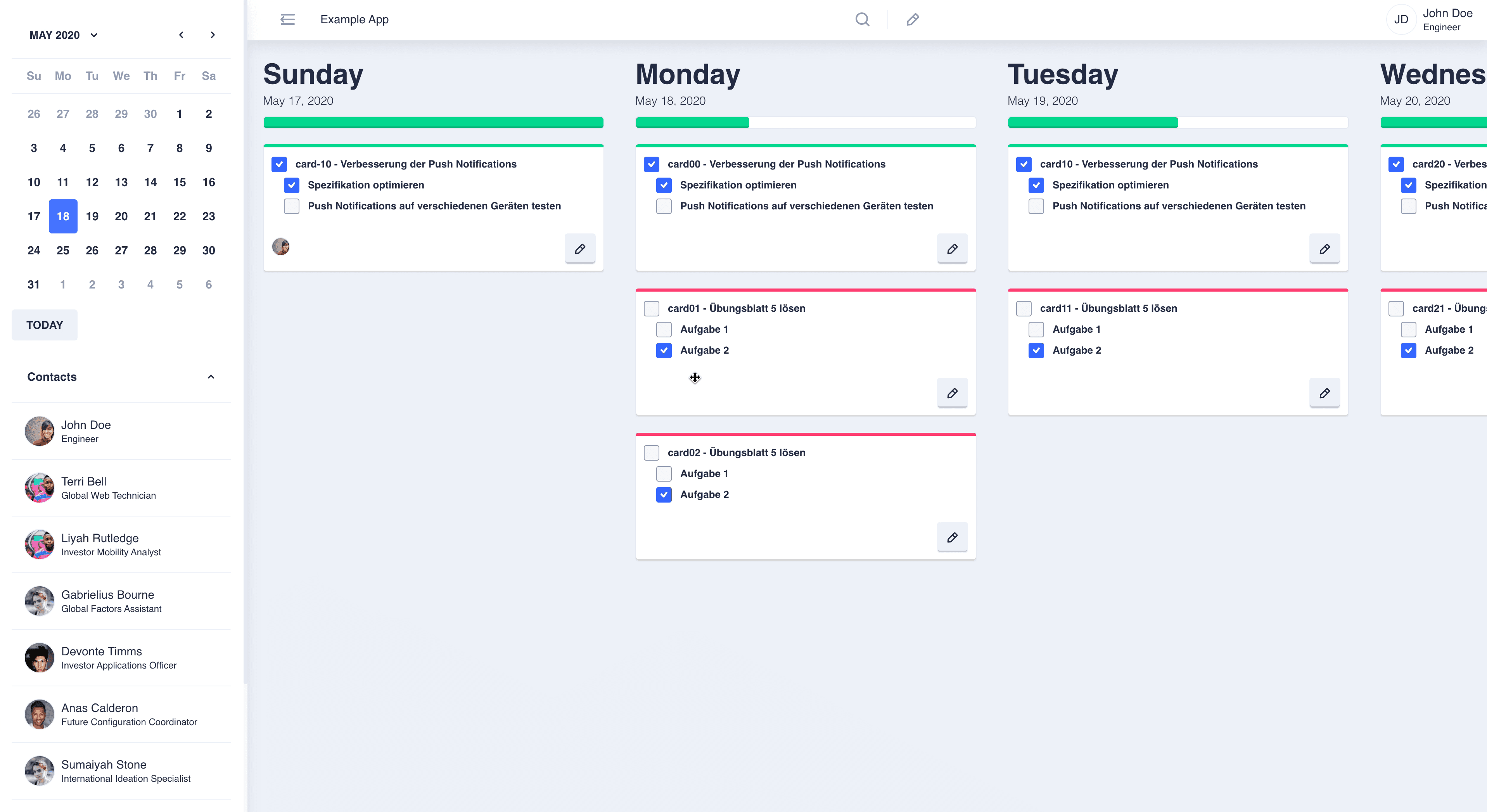Edit card00 with its pencil button
Image resolution: width=1487 pixels, height=812 pixels.
tap(952, 249)
